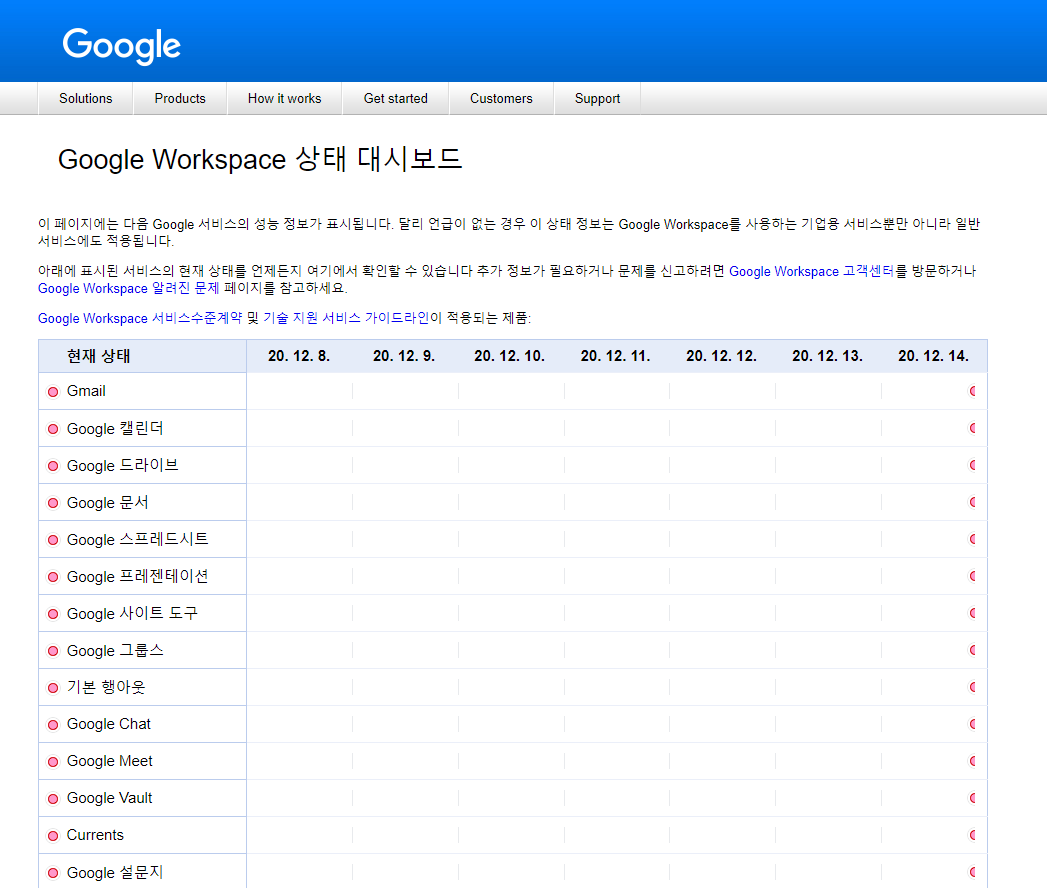Select the Google 사이트 도구 service name
This screenshot has width=1047, height=888.
pyautogui.click(x=132, y=614)
